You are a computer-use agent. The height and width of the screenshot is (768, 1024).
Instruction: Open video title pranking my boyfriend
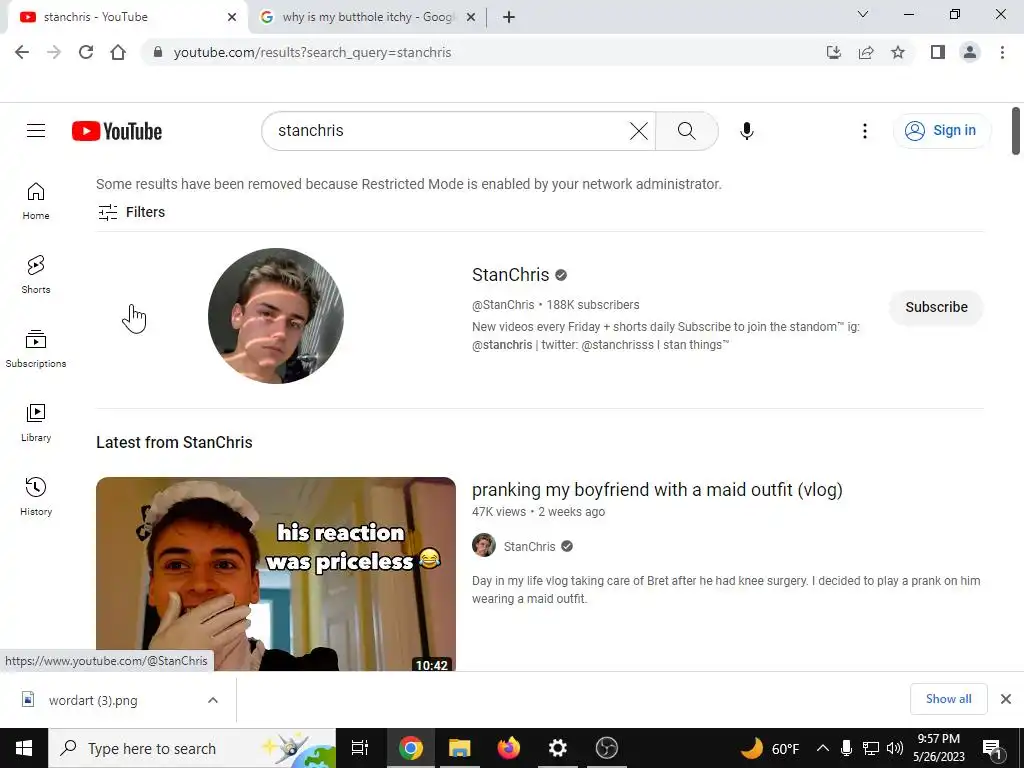click(657, 490)
